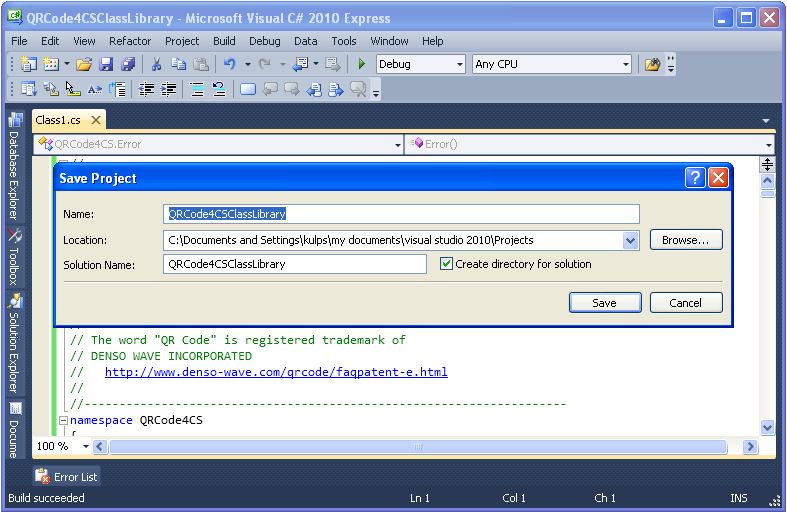
Task: Click the Redo arrow icon
Action: point(265,64)
